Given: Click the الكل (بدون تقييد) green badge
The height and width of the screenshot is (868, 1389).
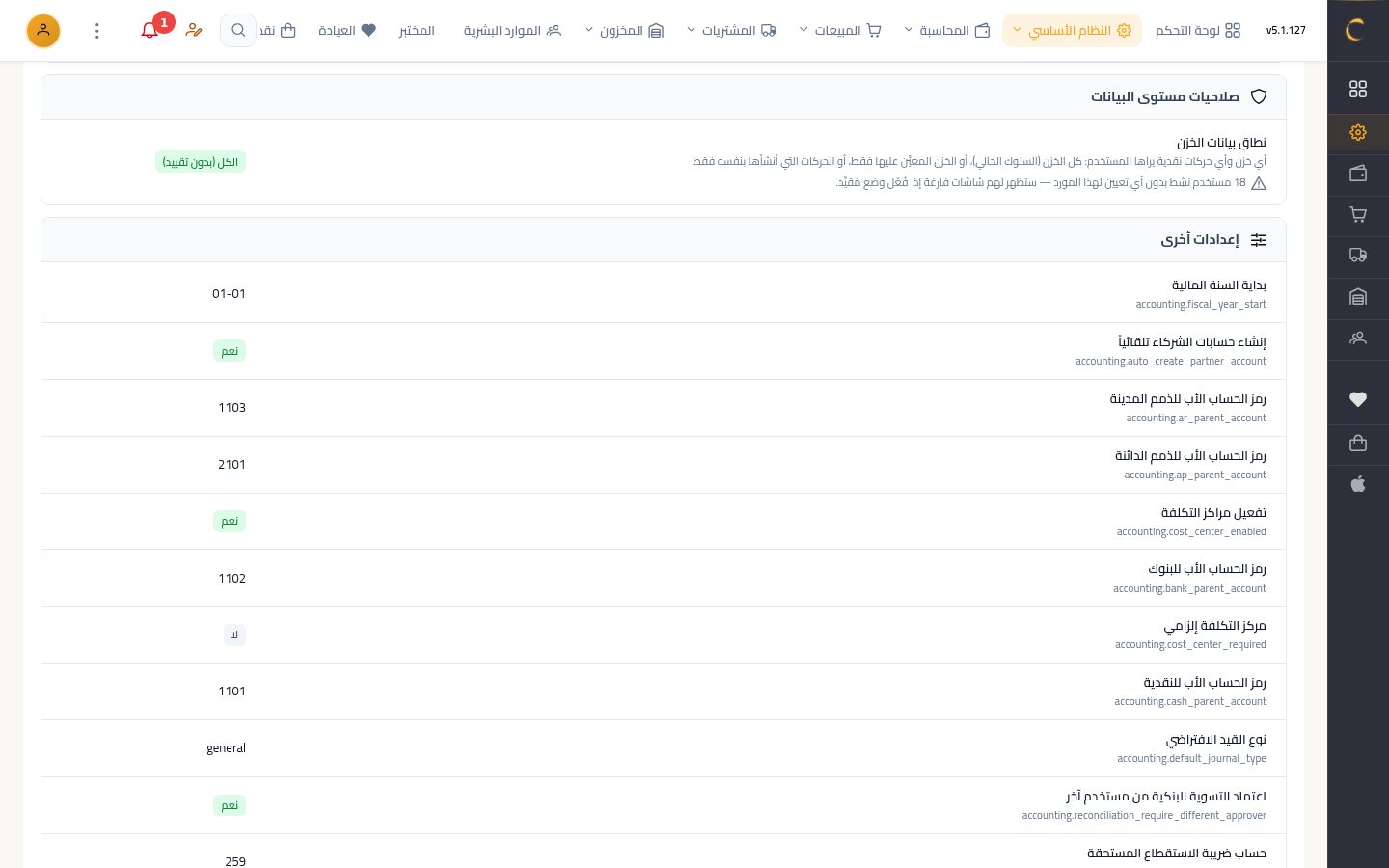Looking at the screenshot, I should pyautogui.click(x=201, y=162).
